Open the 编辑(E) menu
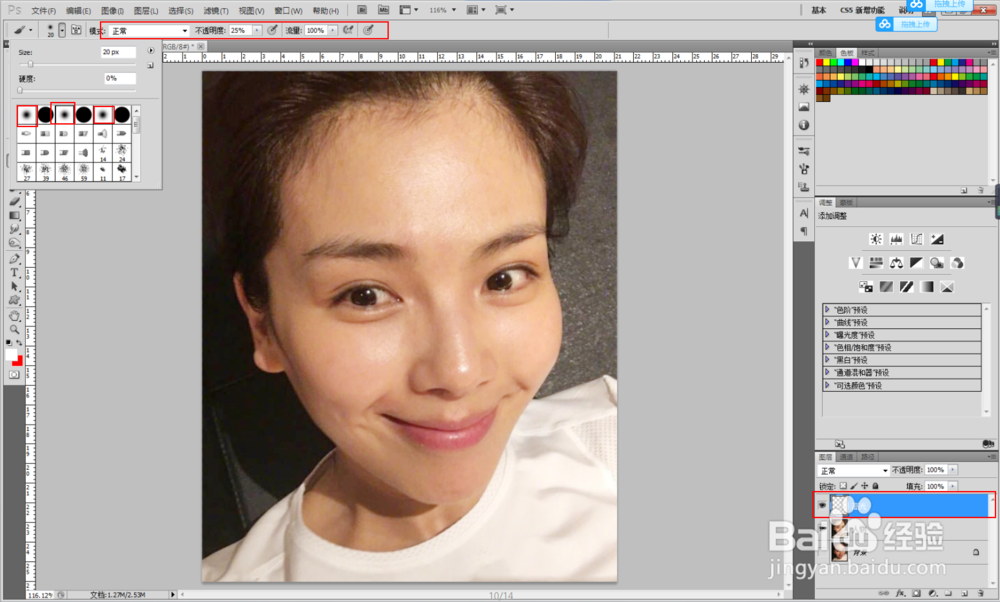 click(78, 11)
